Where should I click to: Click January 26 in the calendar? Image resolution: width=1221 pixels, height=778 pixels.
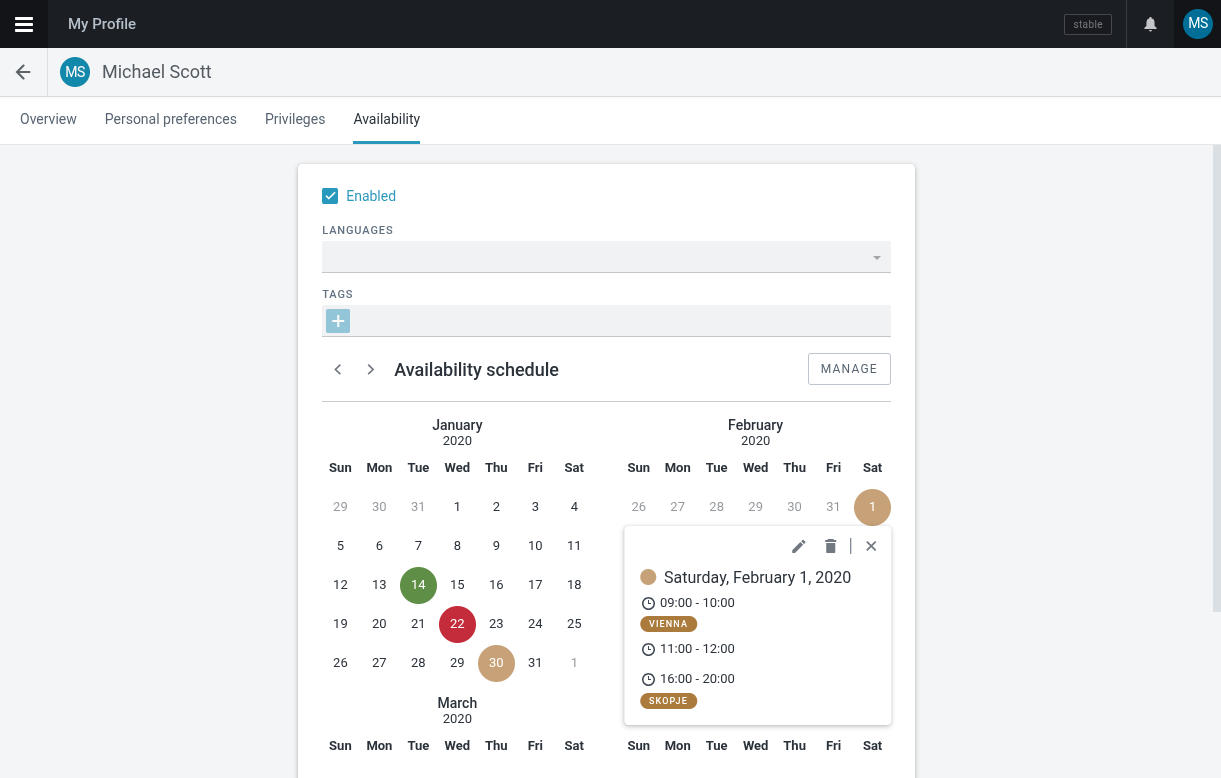tap(340, 663)
